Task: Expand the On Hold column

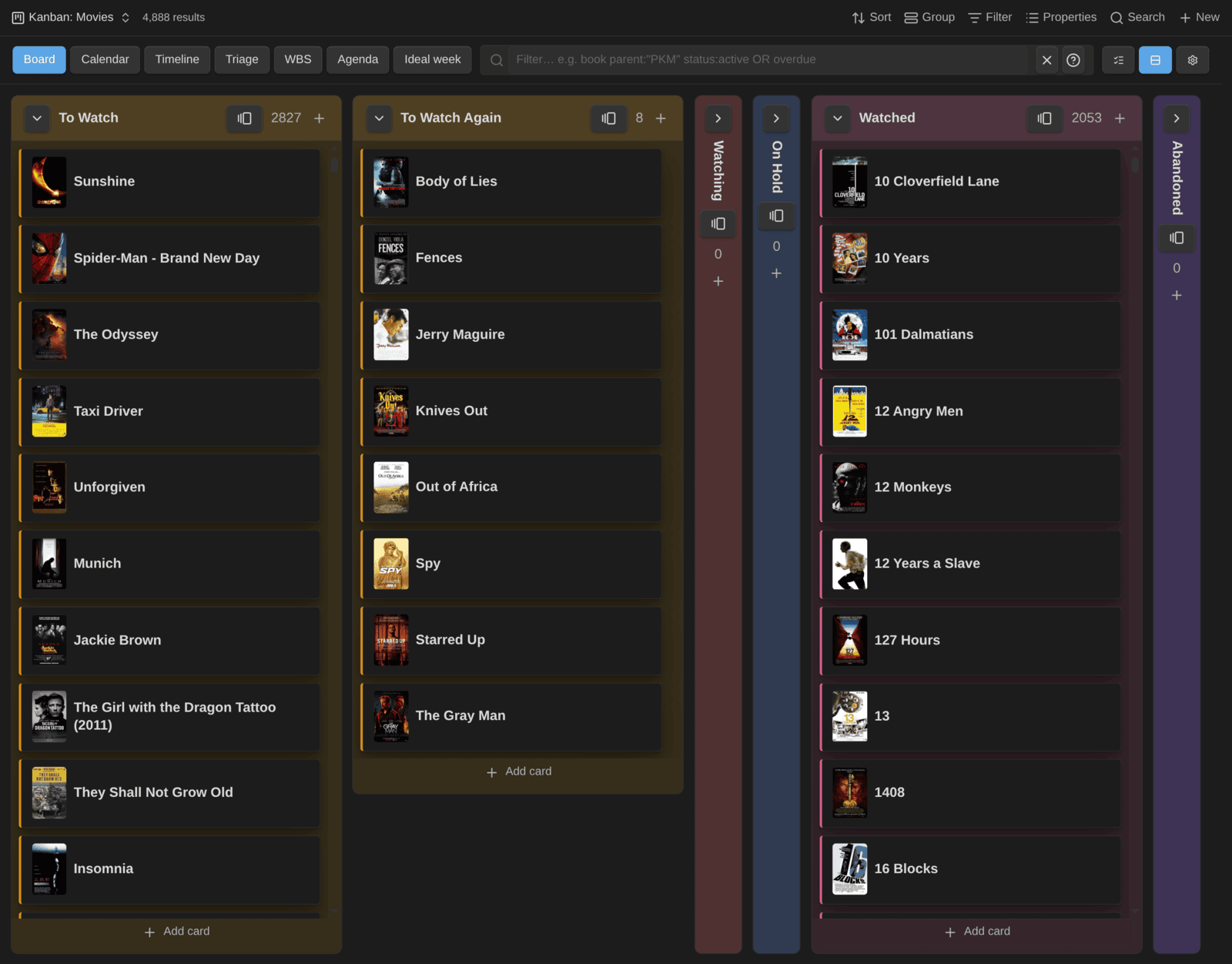Action: click(x=776, y=118)
